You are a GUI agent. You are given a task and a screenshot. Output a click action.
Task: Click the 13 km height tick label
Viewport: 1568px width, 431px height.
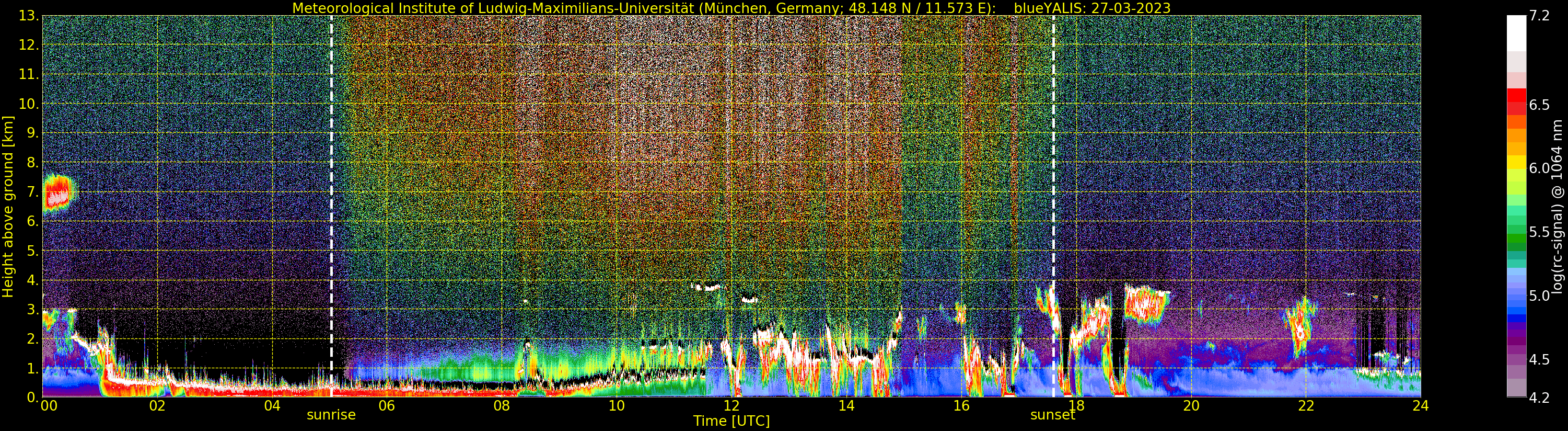[x=29, y=16]
